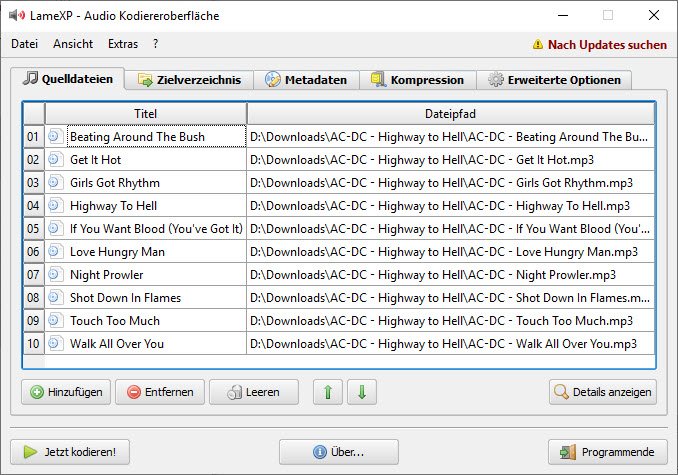Select title Girls Got Rhythm

point(115,183)
